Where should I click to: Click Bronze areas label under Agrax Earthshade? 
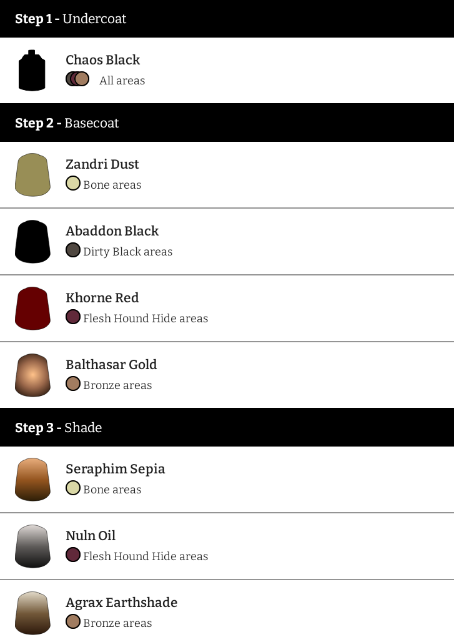[118, 623]
